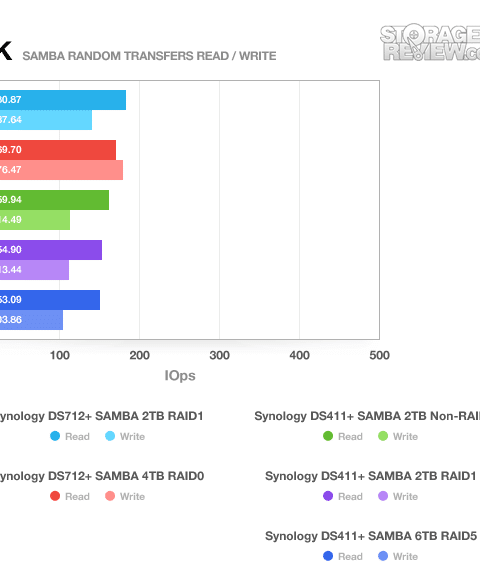Select the purple Read bar ending 4.90

pyautogui.click(x=51, y=250)
